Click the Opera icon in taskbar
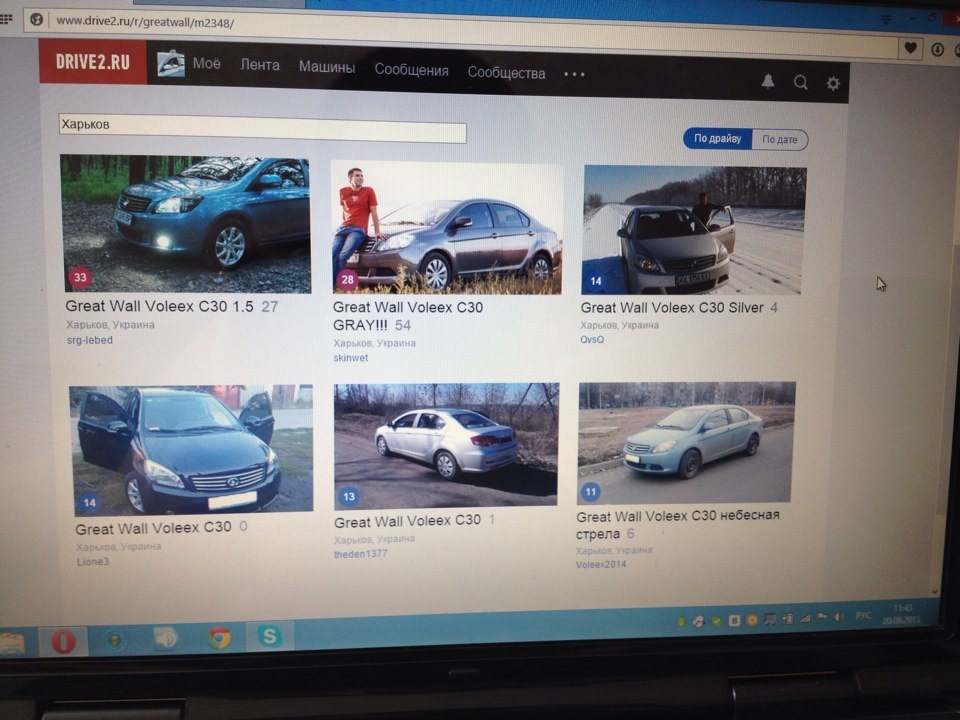Image resolution: width=960 pixels, height=720 pixels. pos(63,642)
